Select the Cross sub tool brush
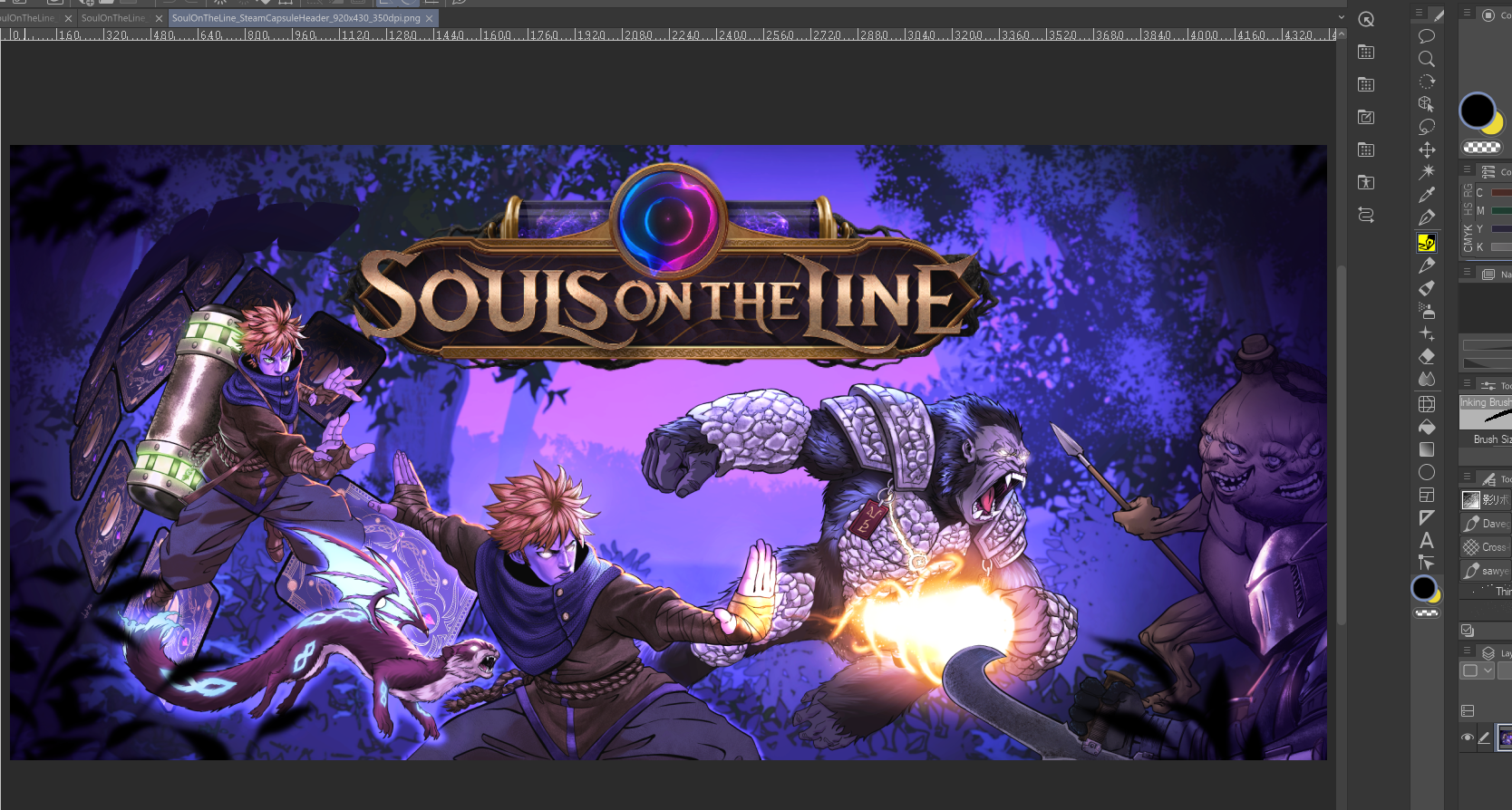1512x810 pixels. [x=1486, y=547]
